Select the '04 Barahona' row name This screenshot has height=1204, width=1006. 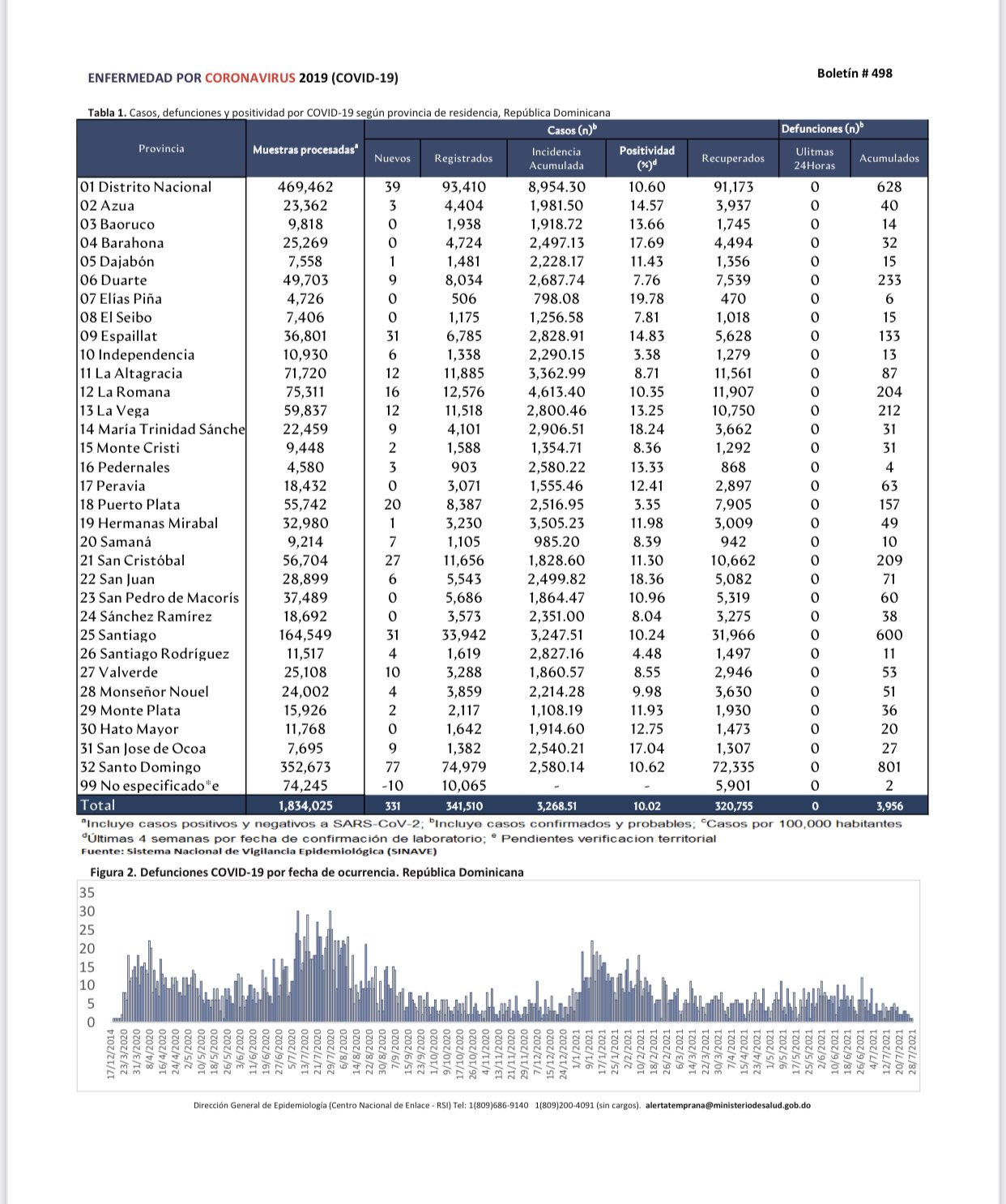(121, 242)
